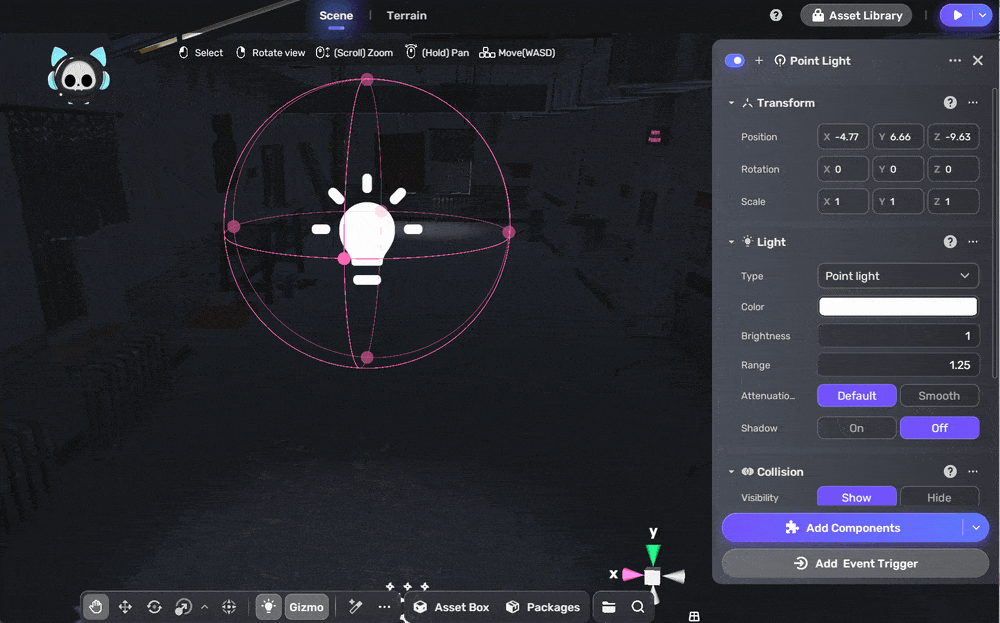Open the light Color swatch
The height and width of the screenshot is (623, 1000).
click(897, 307)
